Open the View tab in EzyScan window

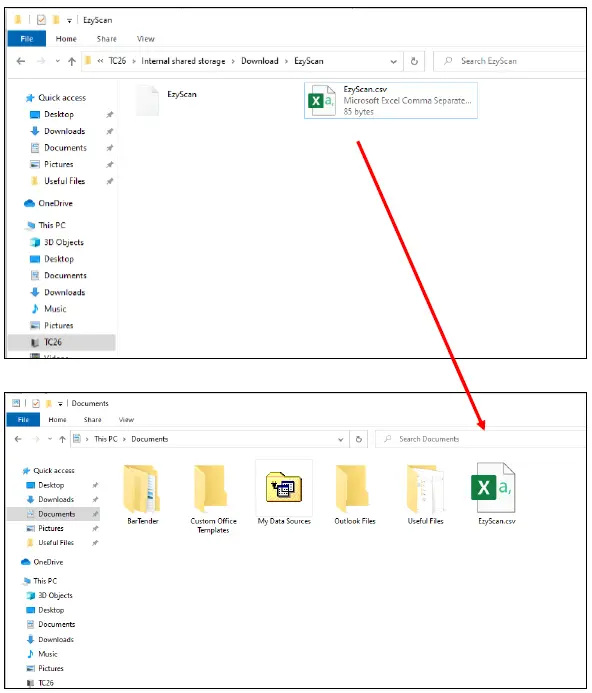[x=145, y=39]
